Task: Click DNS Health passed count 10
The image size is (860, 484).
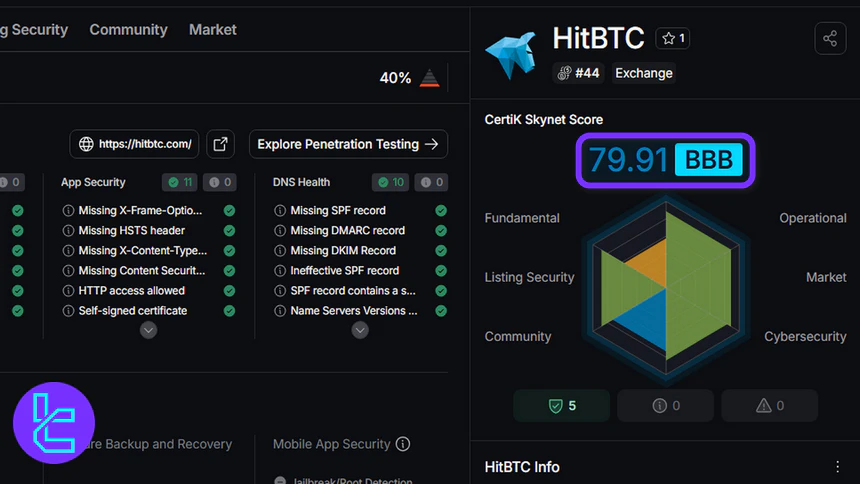Action: (391, 182)
